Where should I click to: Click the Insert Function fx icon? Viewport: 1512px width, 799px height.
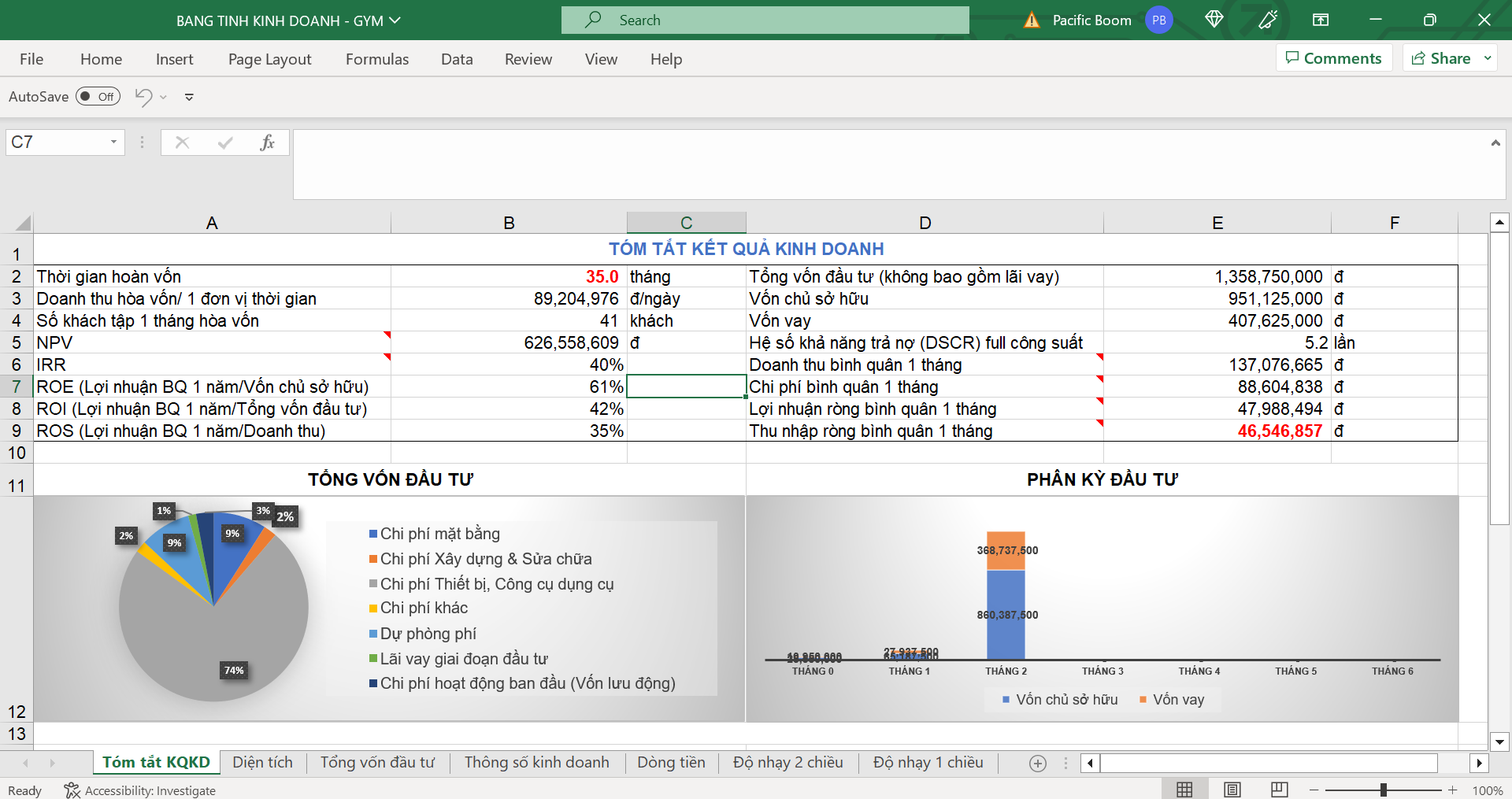pyautogui.click(x=267, y=142)
